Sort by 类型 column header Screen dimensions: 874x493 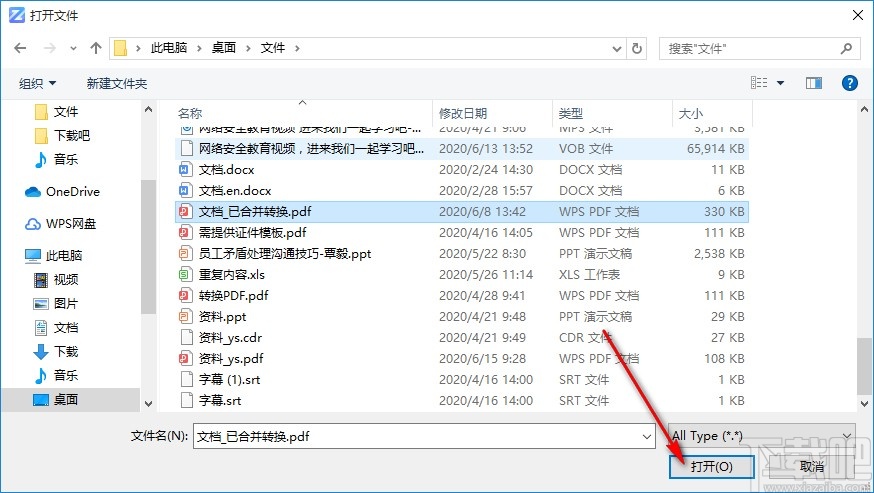[571, 113]
